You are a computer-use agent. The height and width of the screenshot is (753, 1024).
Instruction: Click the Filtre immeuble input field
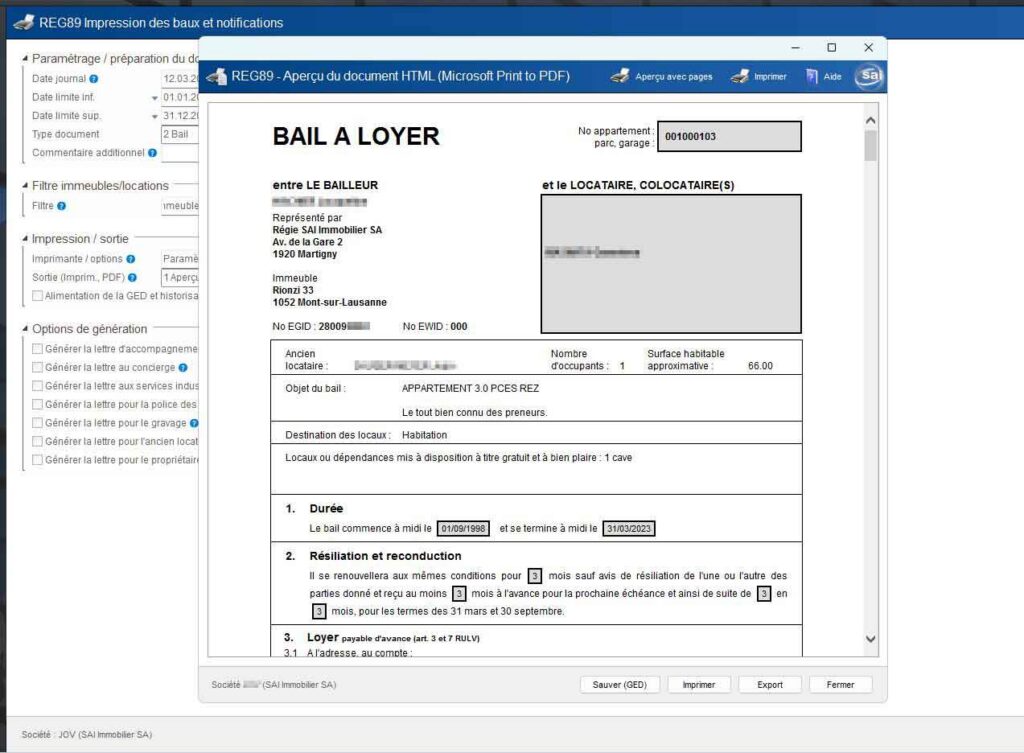tap(180, 206)
